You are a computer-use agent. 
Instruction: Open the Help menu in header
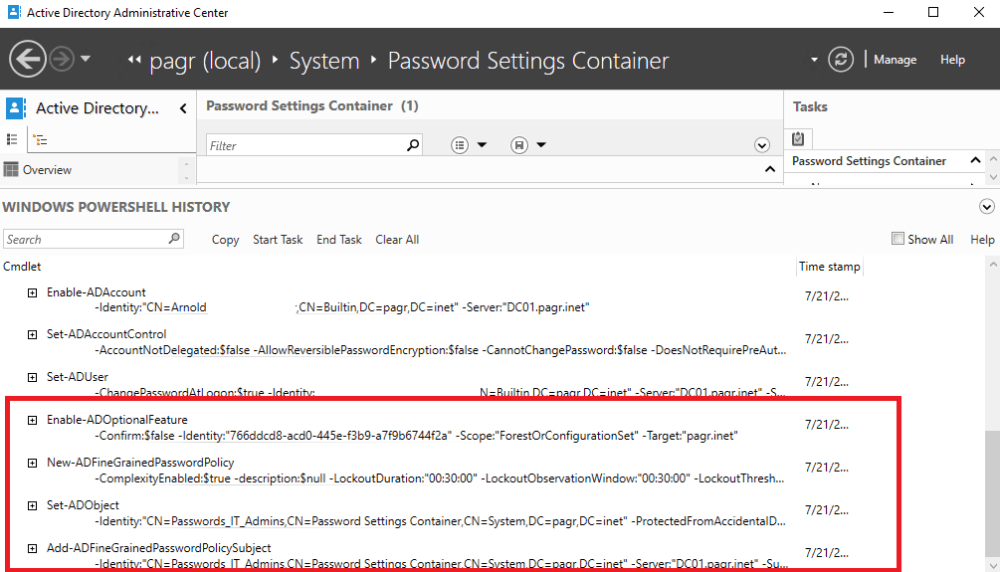952,60
